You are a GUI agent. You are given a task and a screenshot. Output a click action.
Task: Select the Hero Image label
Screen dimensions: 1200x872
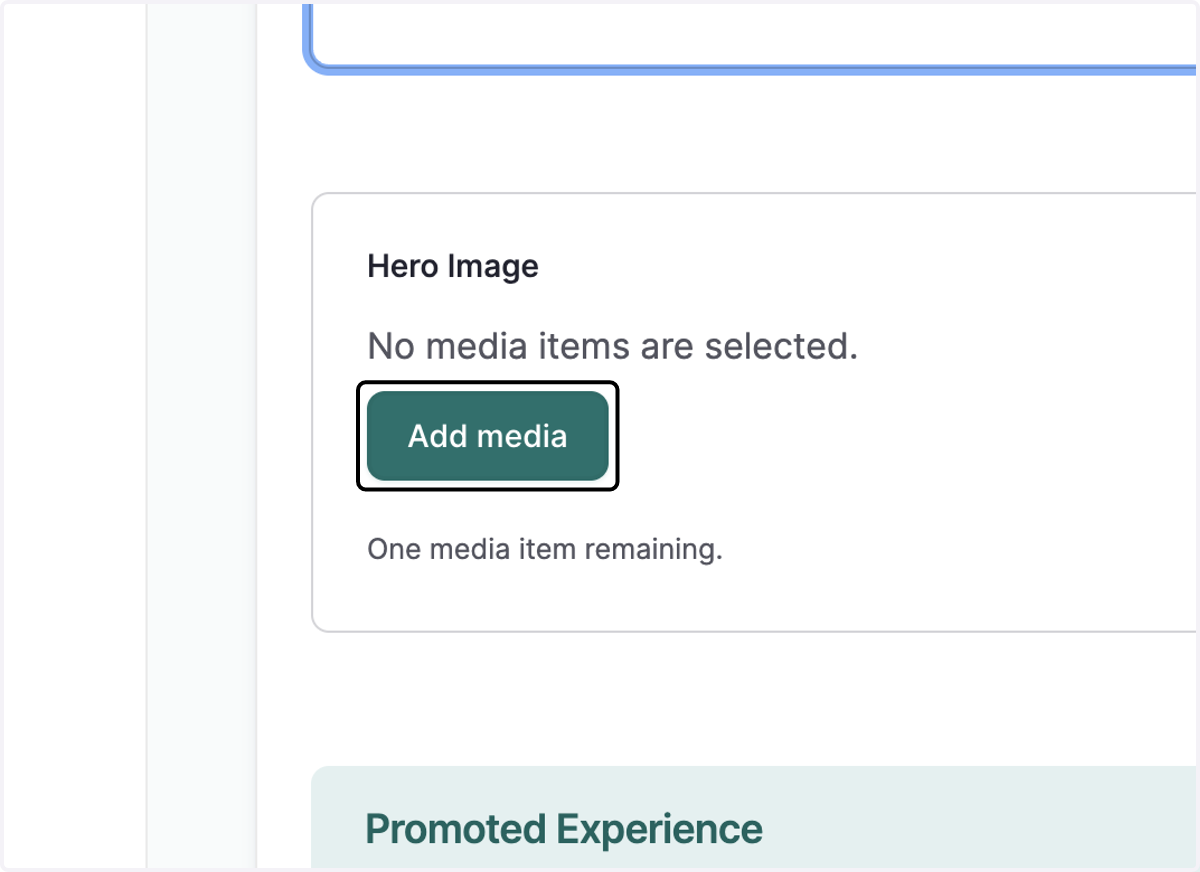point(453,266)
